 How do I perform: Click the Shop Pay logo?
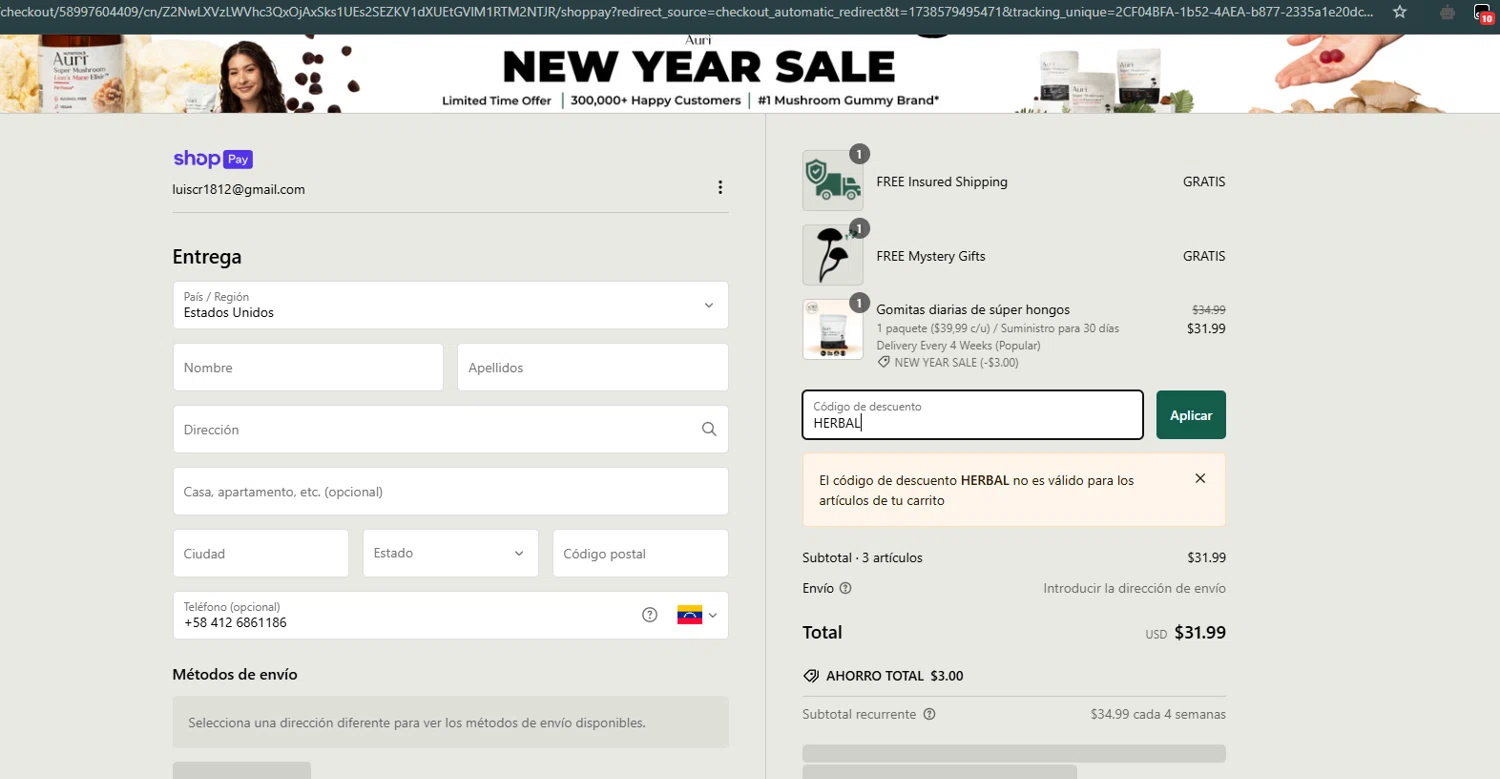[213, 159]
